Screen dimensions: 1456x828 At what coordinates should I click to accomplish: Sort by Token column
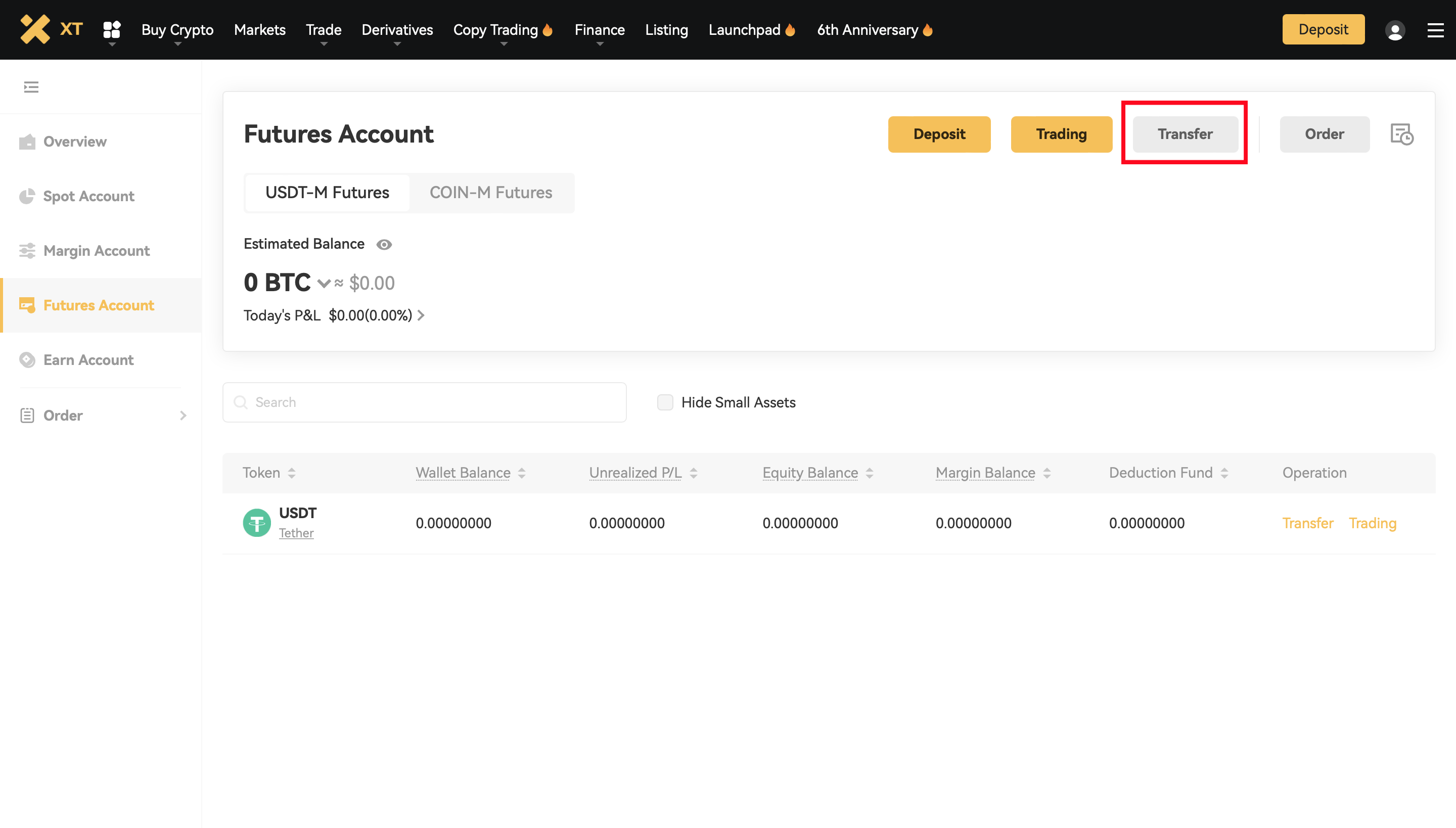point(292,473)
